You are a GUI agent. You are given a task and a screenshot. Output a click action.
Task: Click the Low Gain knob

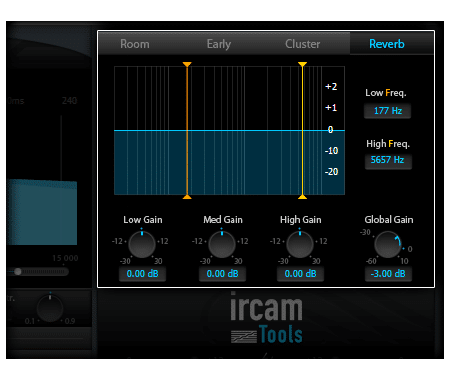coord(142,244)
